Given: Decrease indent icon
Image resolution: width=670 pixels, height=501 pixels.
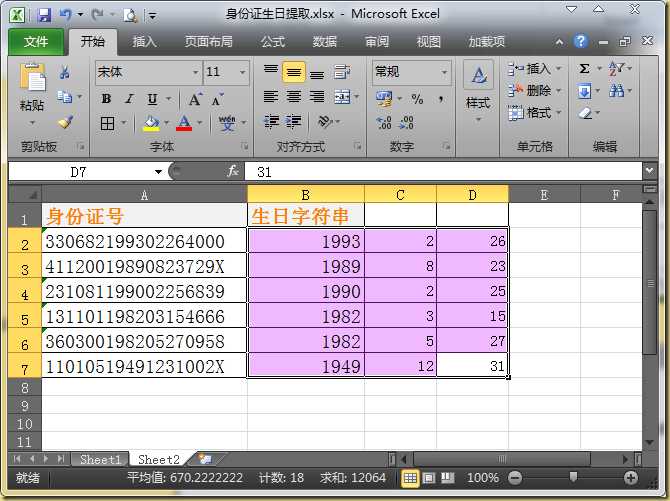Looking at the screenshot, I should 271,122.
